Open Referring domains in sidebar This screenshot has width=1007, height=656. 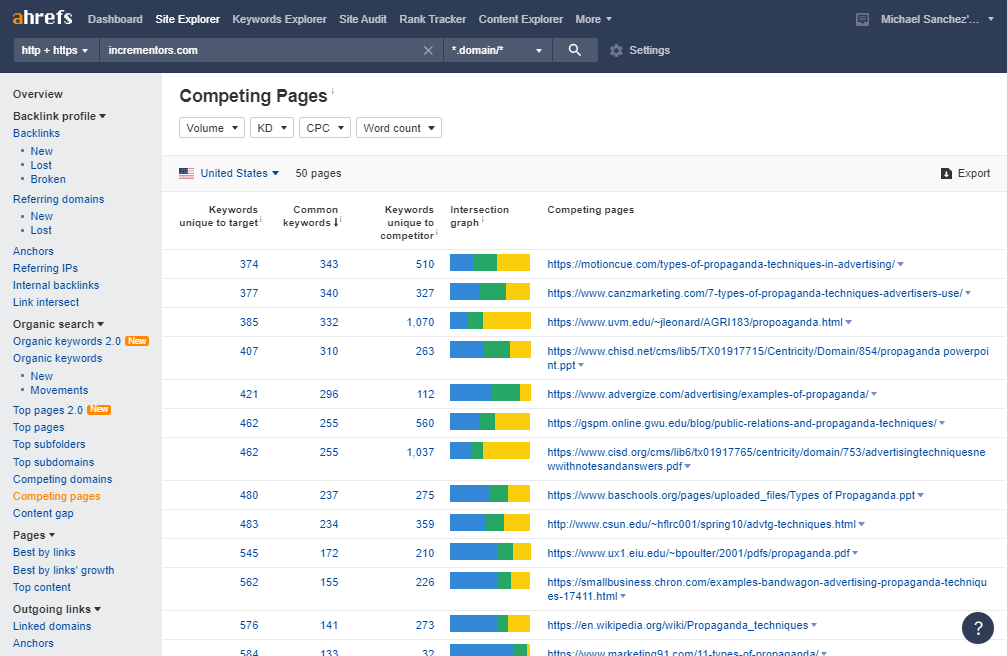(x=58, y=199)
